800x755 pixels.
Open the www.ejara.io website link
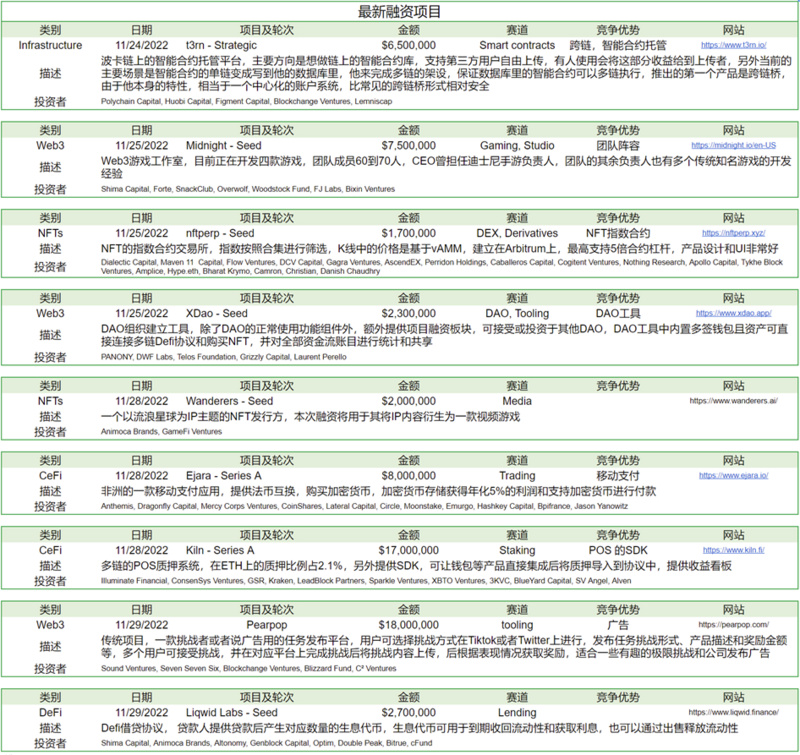[x=733, y=475]
